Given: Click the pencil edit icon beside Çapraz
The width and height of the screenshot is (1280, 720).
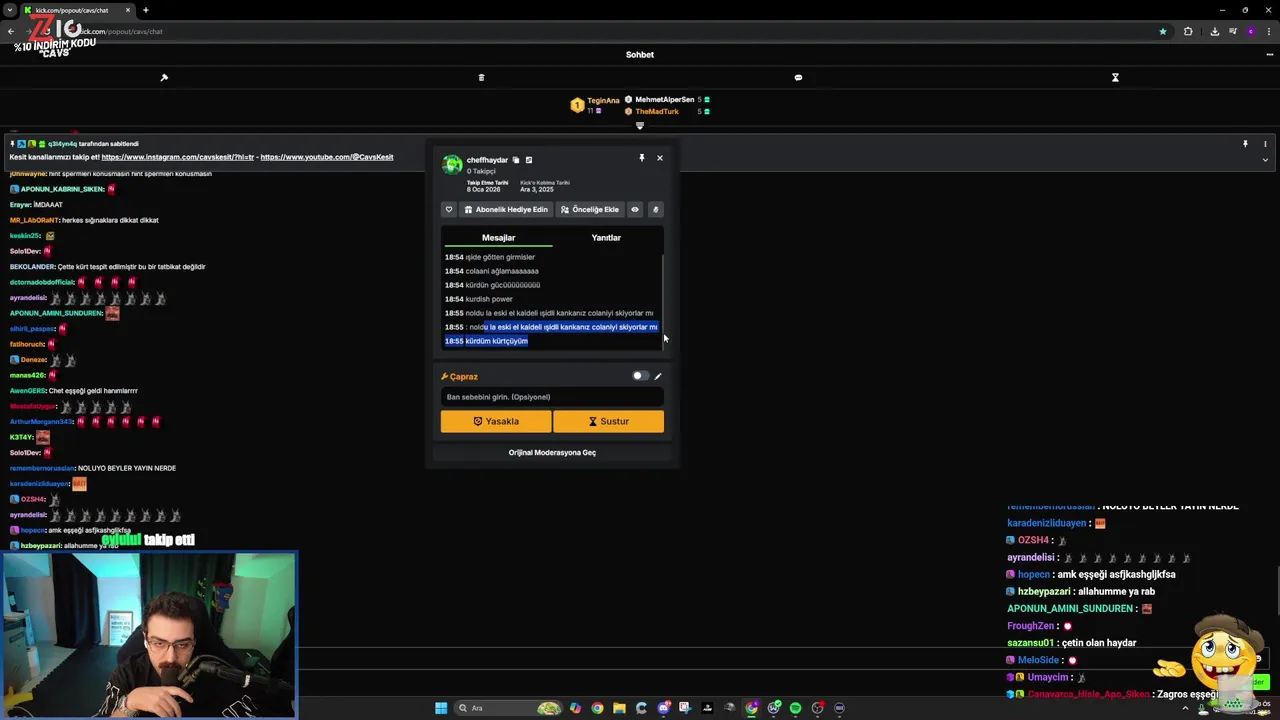Looking at the screenshot, I should click(658, 376).
